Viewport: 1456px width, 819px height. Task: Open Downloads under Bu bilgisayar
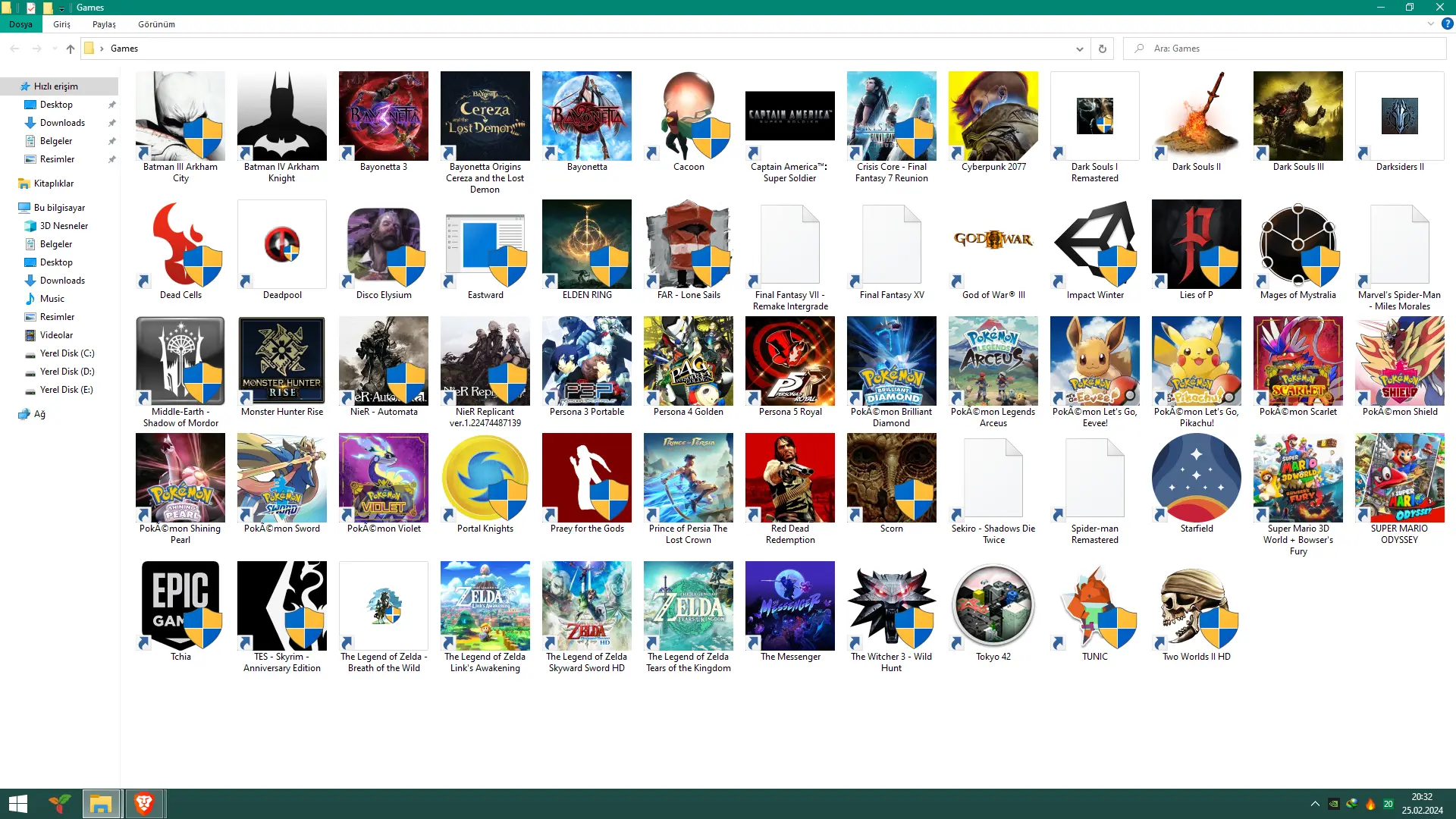click(x=59, y=281)
